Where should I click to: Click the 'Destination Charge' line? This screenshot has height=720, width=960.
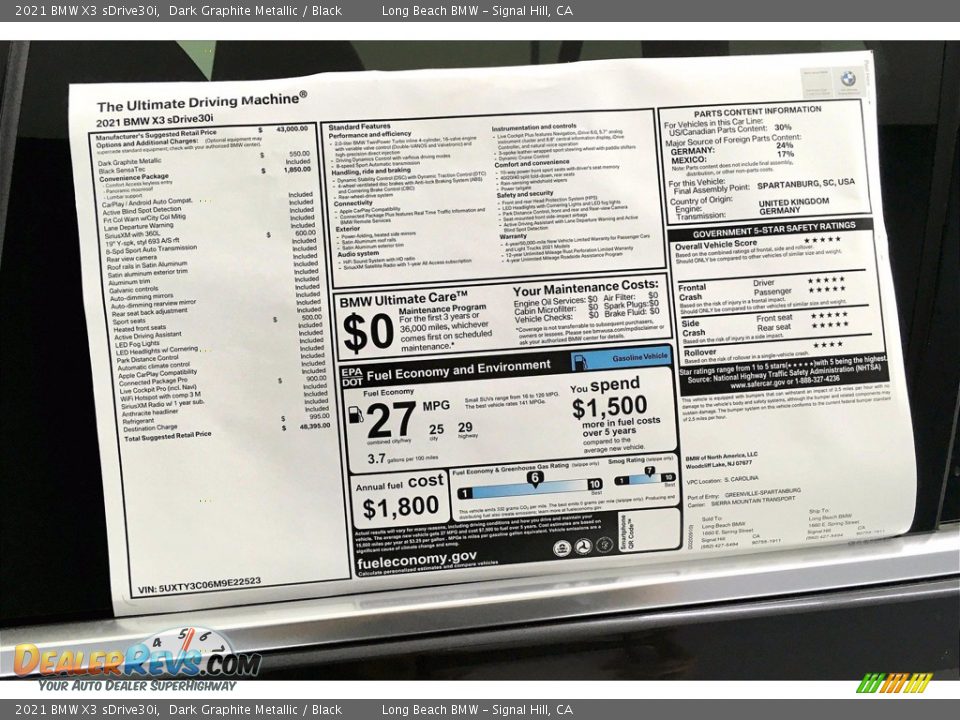(150, 428)
